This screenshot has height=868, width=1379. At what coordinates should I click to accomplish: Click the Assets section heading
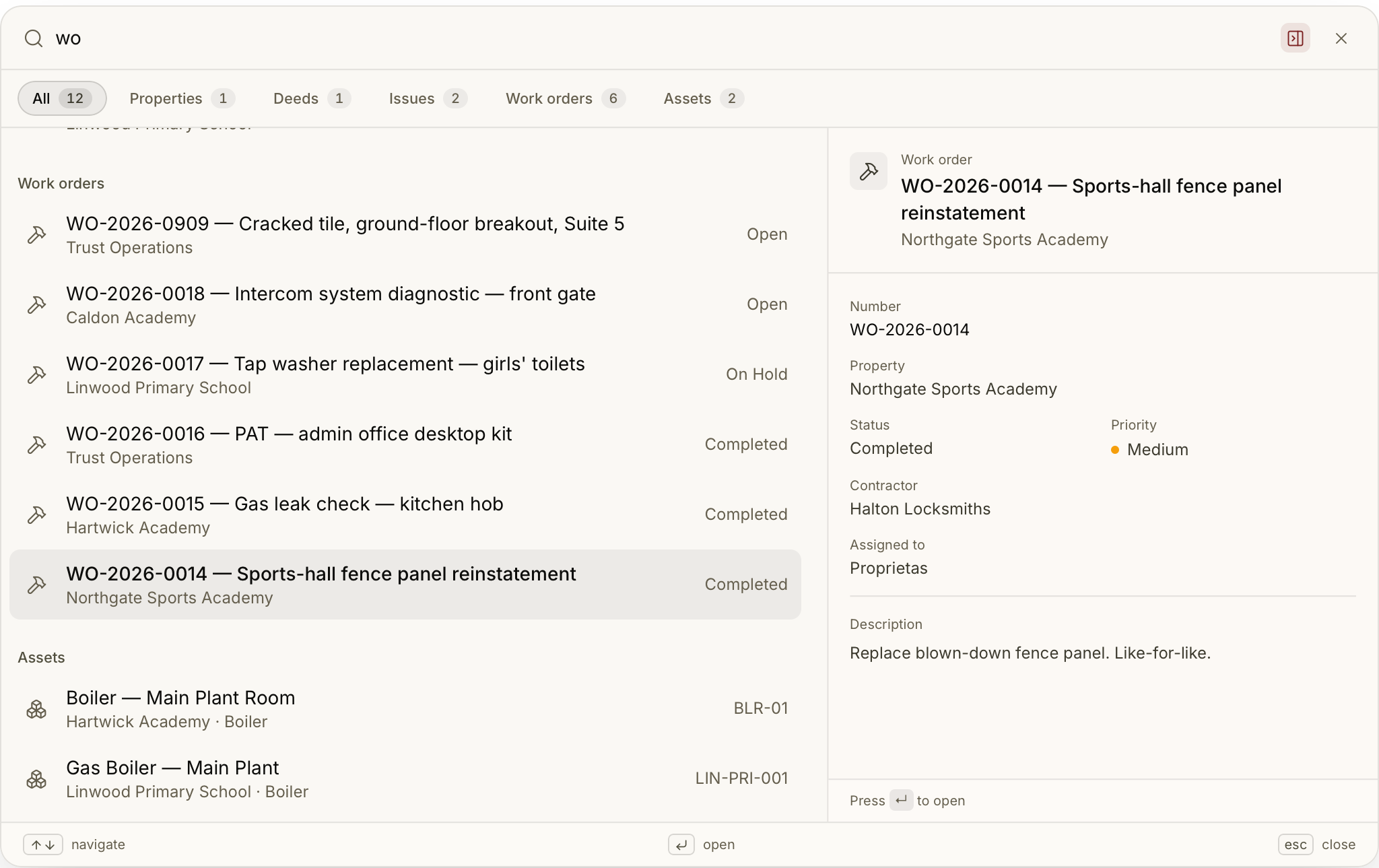tap(41, 658)
